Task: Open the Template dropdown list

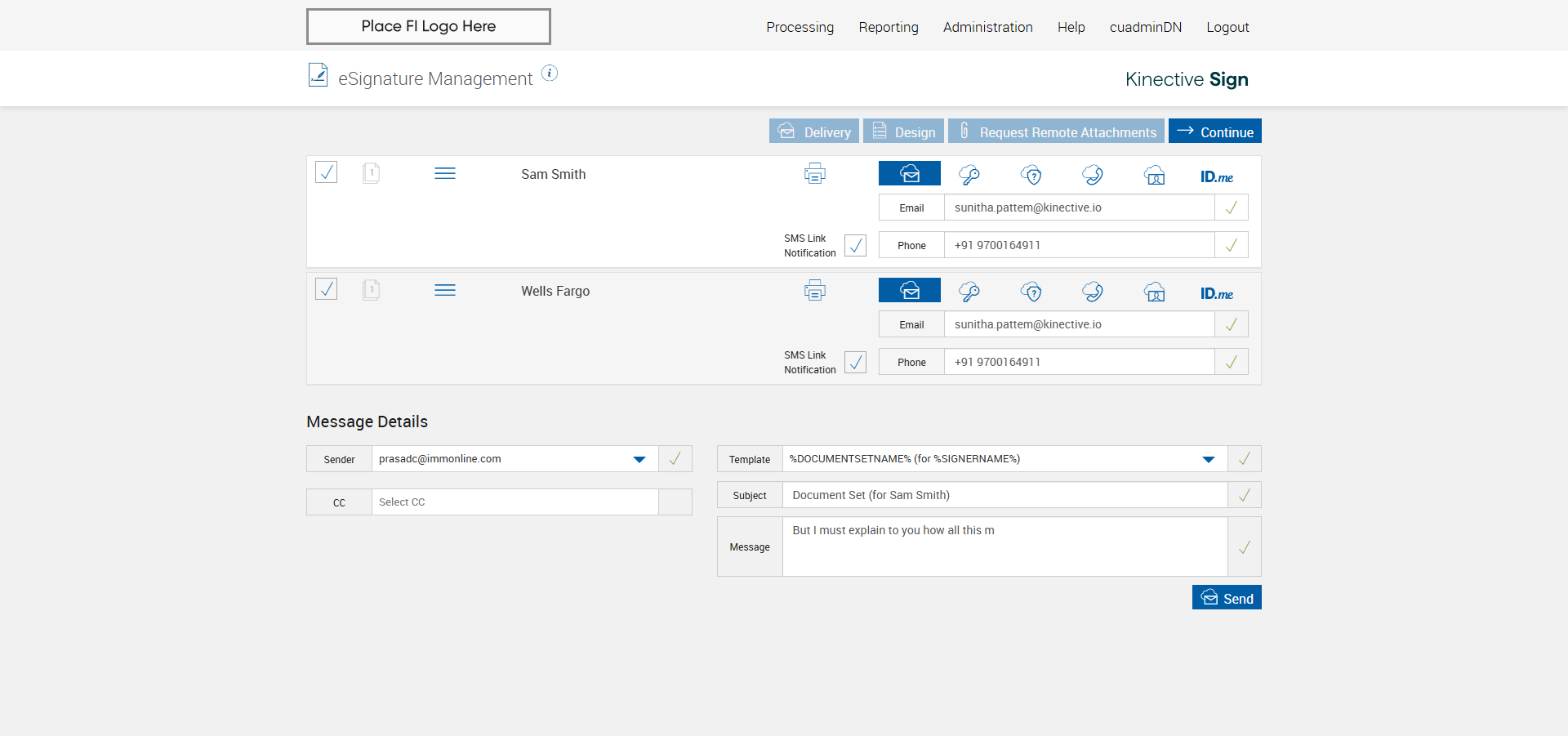Action: (1208, 459)
